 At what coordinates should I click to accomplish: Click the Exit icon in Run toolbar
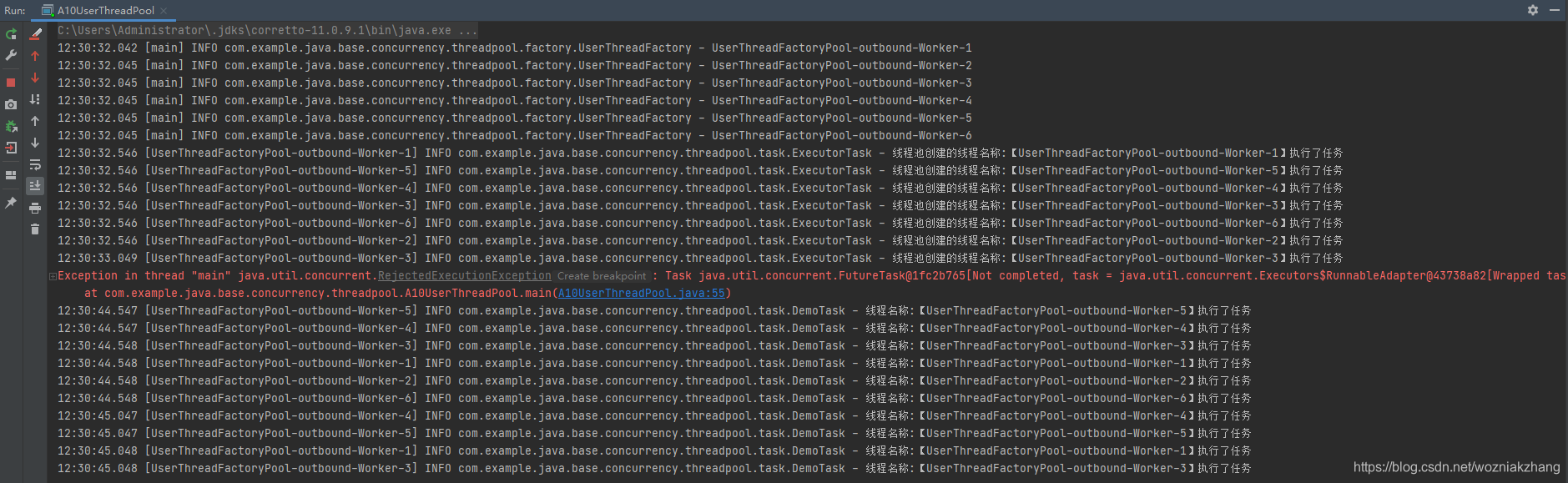[11, 148]
